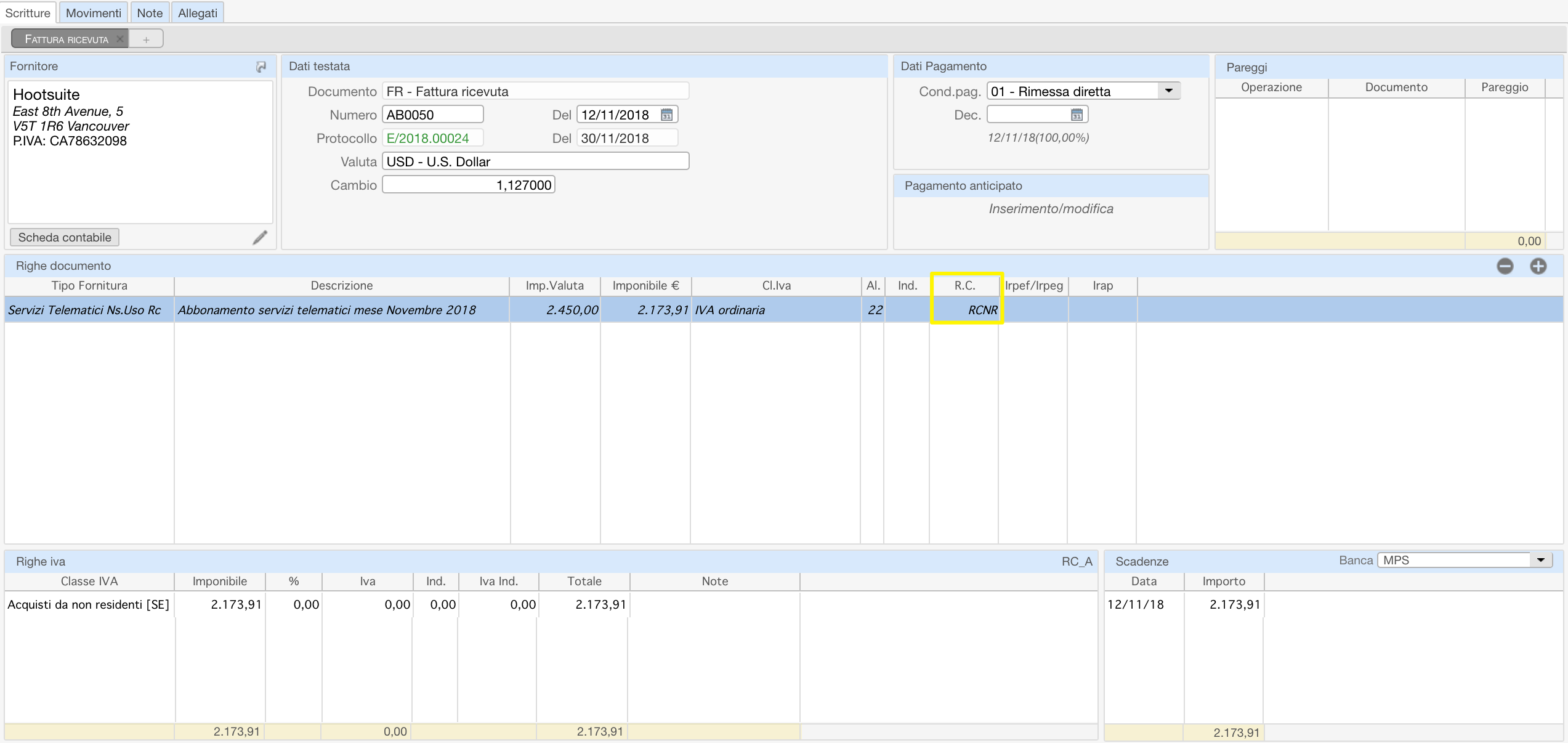Open calendar picker for Dec. field

(1077, 115)
